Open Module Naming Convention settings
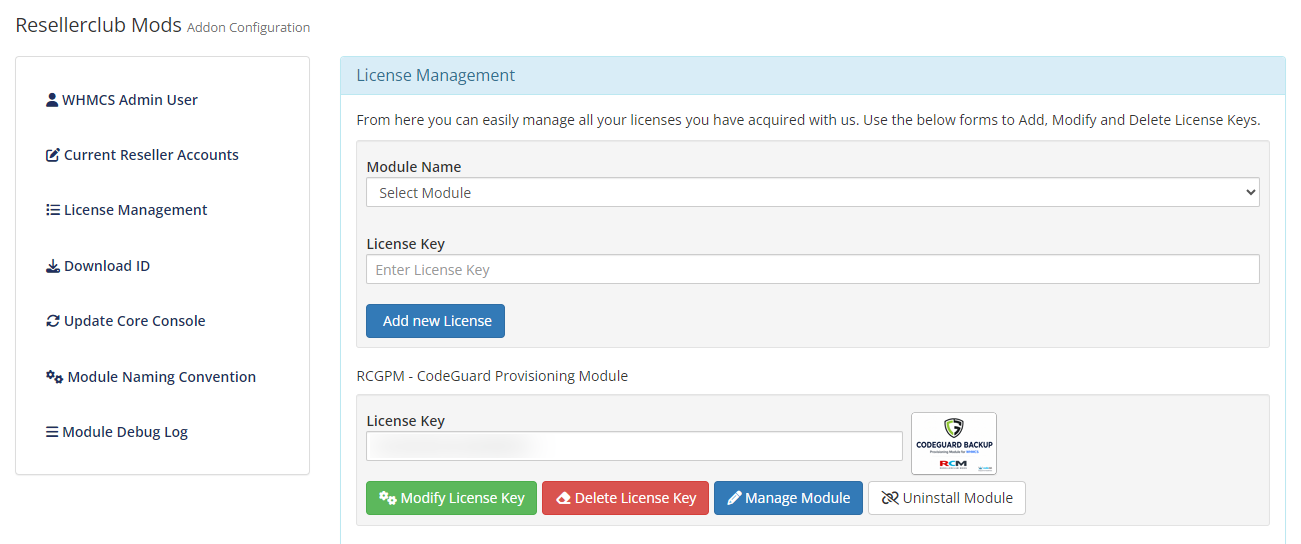The width and height of the screenshot is (1301, 544). pyautogui.click(x=151, y=377)
